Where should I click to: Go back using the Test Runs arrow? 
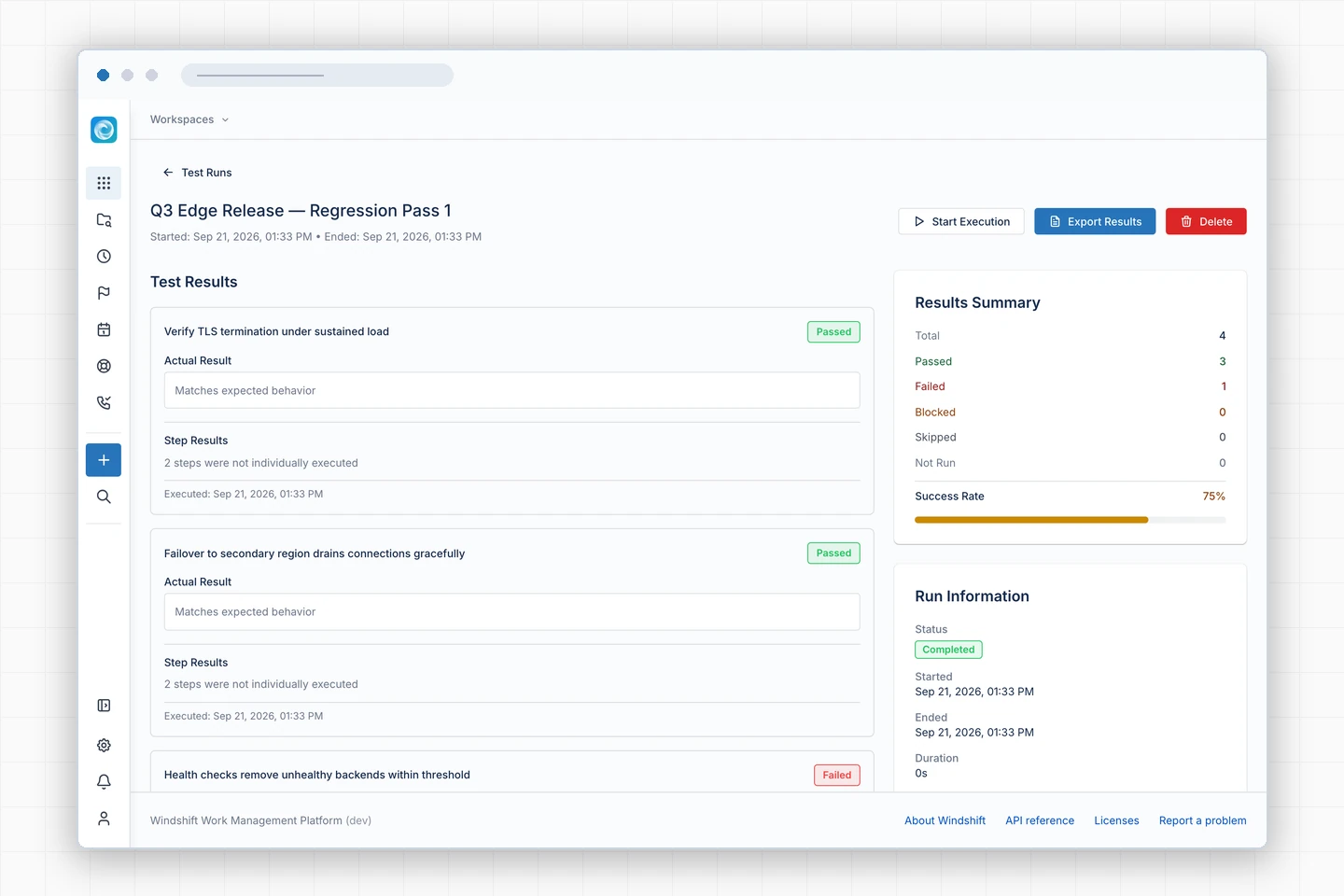pos(197,173)
